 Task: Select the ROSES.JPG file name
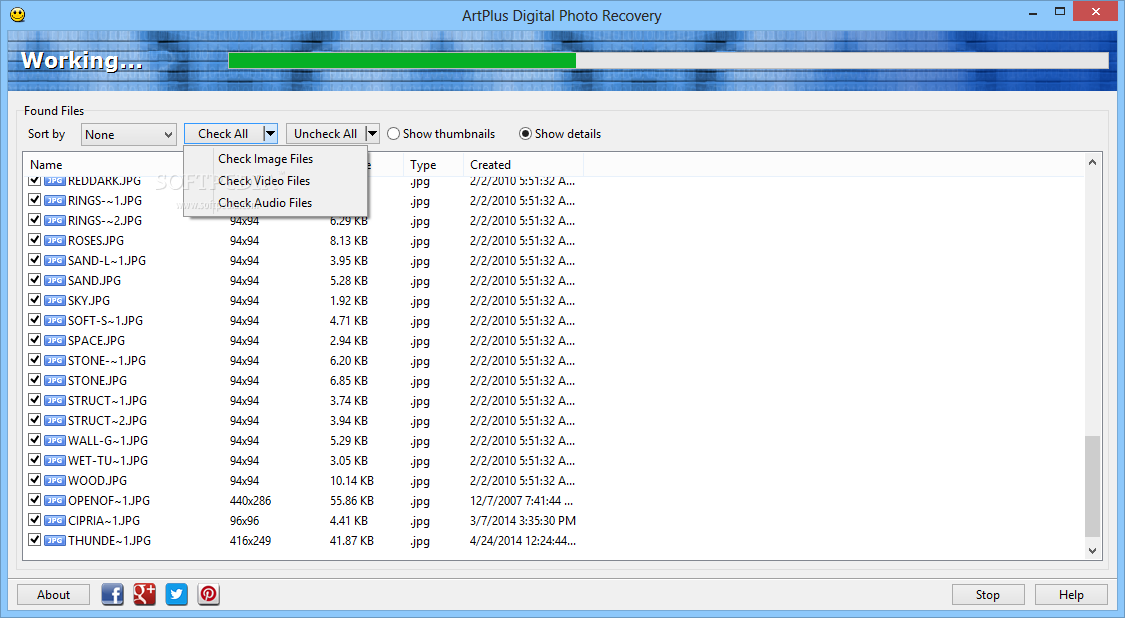point(95,240)
